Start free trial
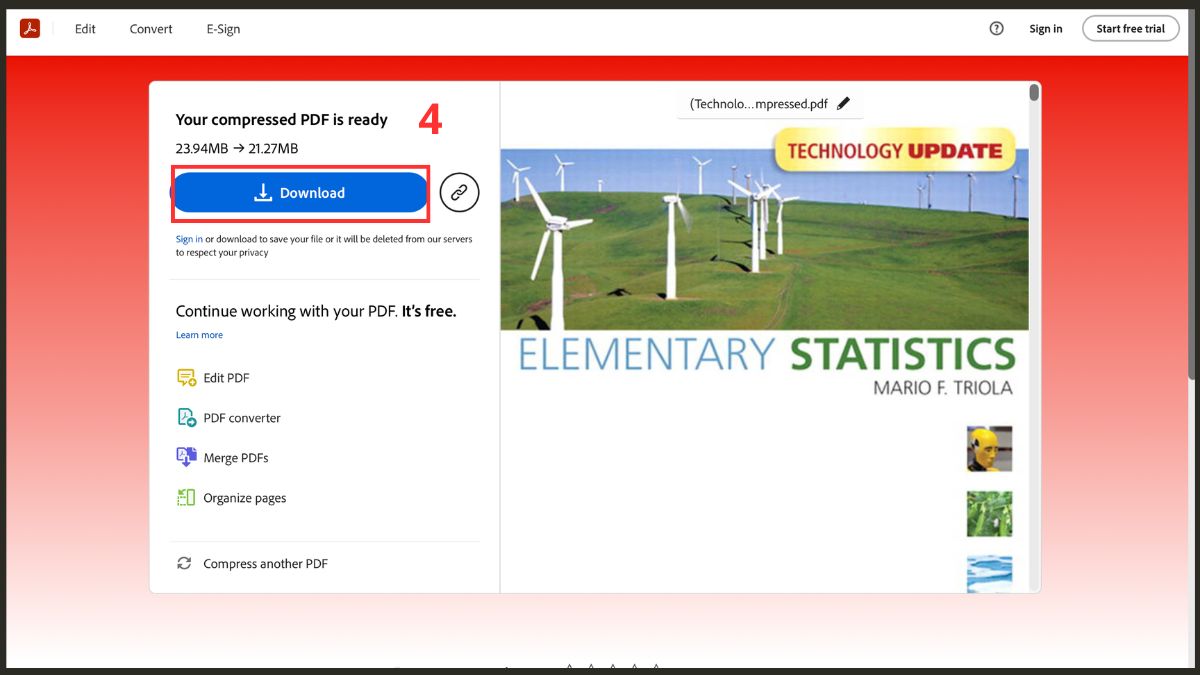Image resolution: width=1200 pixels, height=675 pixels. 1130,28
